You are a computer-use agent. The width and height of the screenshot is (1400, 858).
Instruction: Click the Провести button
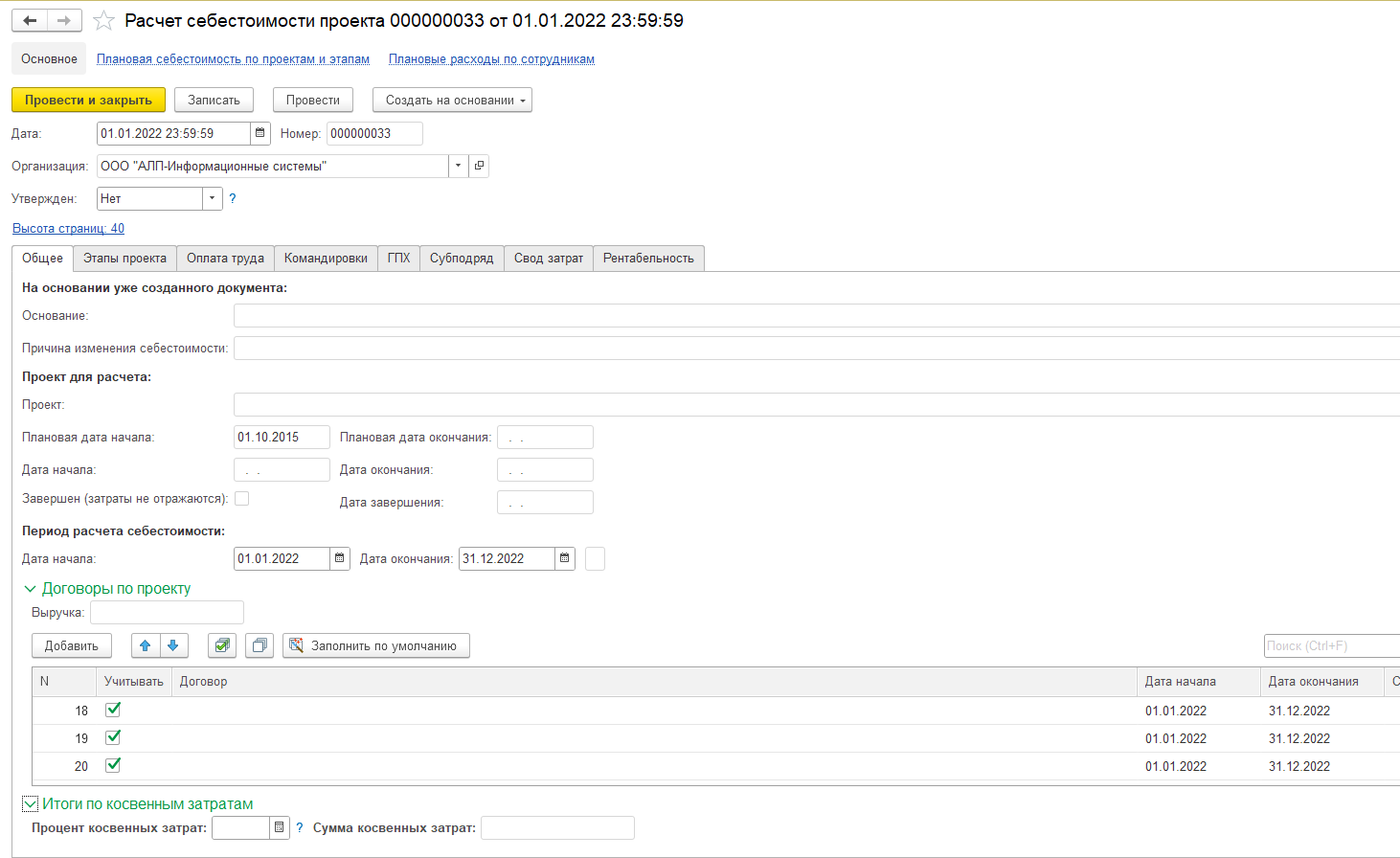(313, 100)
